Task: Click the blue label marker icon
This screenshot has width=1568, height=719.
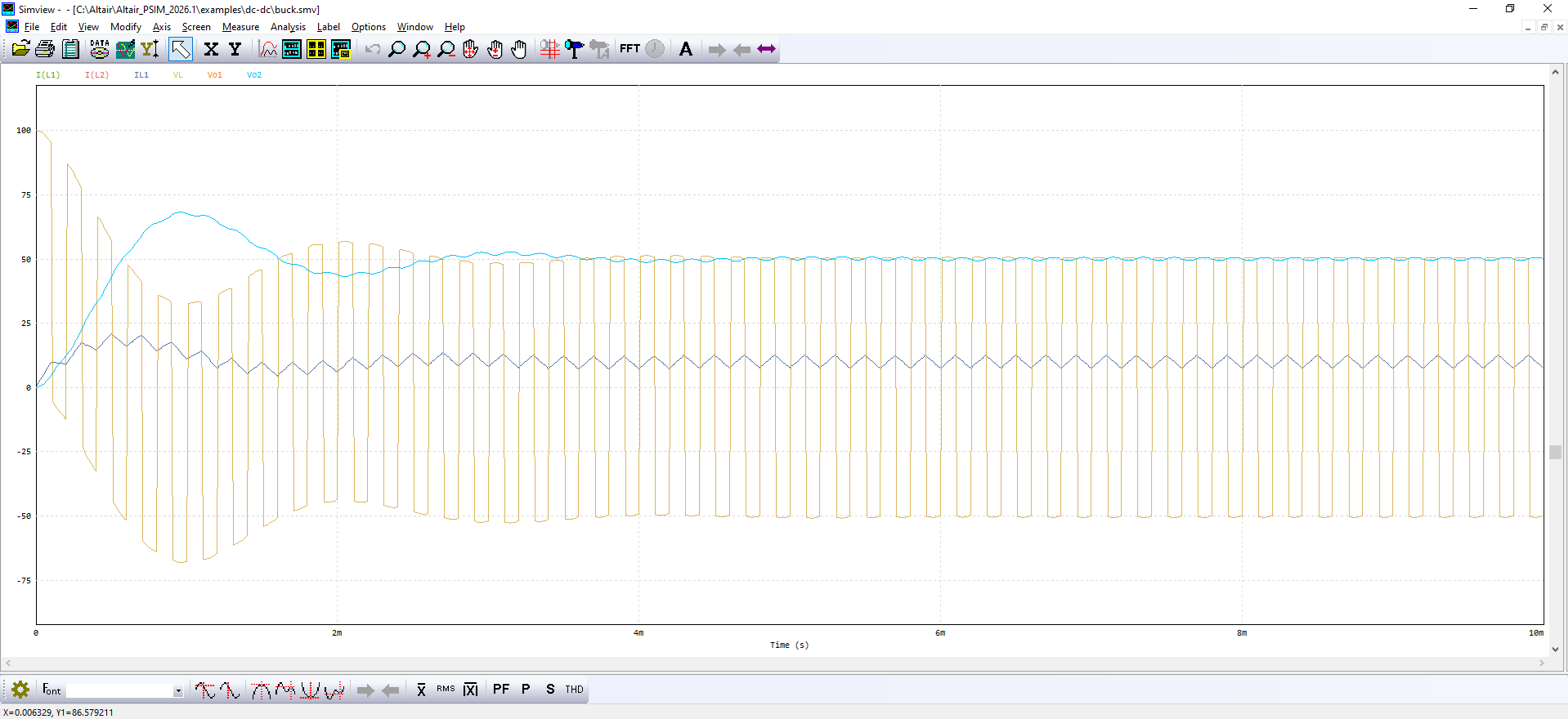Action: (575, 49)
